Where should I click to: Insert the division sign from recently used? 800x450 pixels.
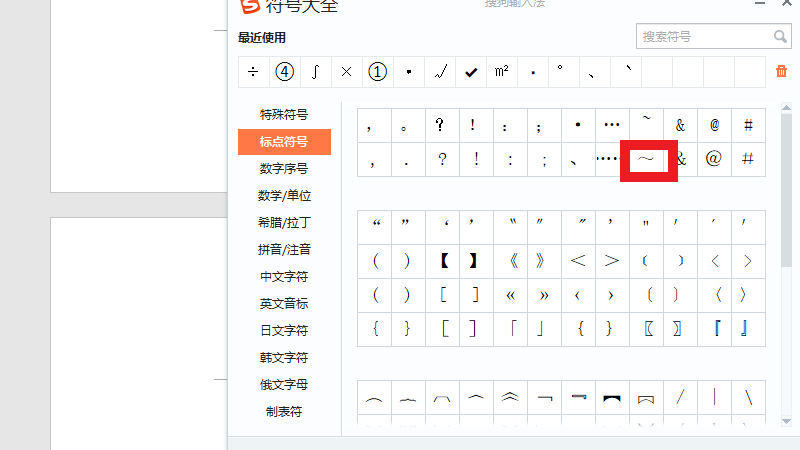point(253,72)
